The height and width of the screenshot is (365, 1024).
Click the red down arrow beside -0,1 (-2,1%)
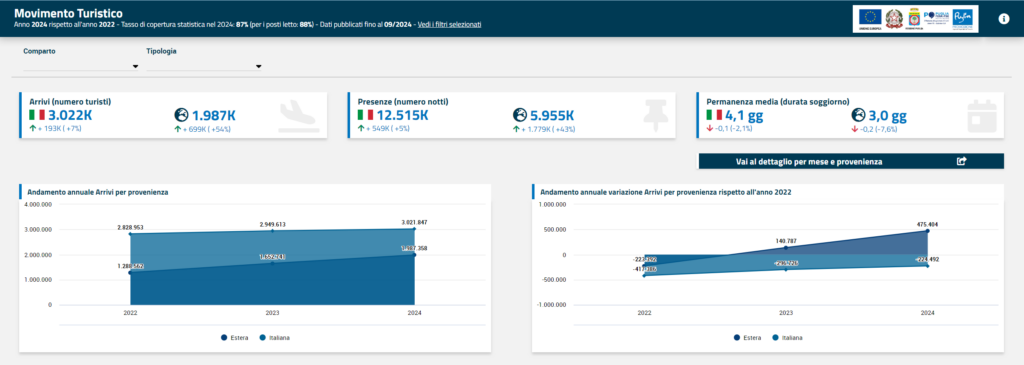tap(710, 129)
